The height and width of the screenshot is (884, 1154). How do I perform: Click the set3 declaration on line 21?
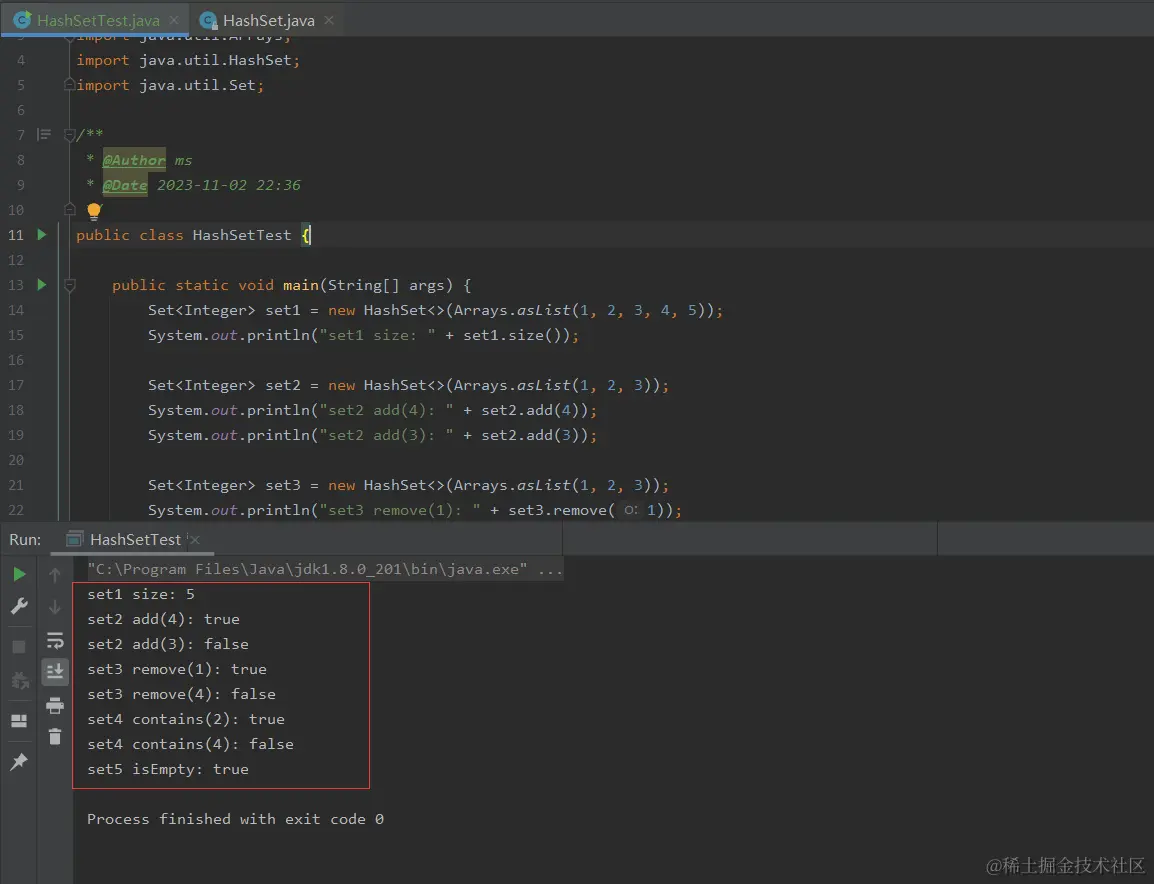408,485
